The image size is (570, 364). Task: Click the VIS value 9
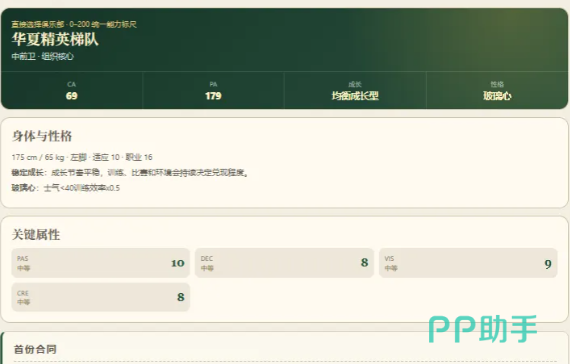pyautogui.click(x=548, y=264)
